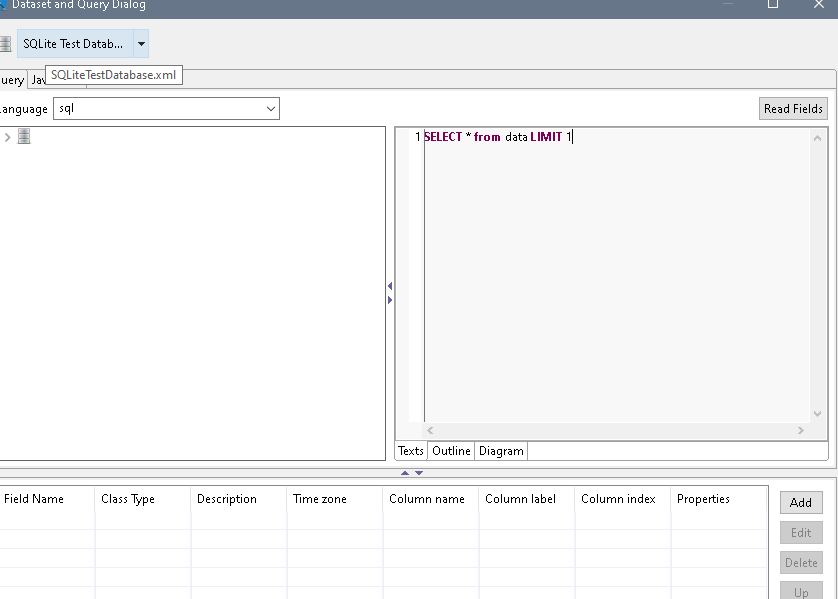
Task: Click the down-pointing sash arrow above fields table
Action: 419,473
